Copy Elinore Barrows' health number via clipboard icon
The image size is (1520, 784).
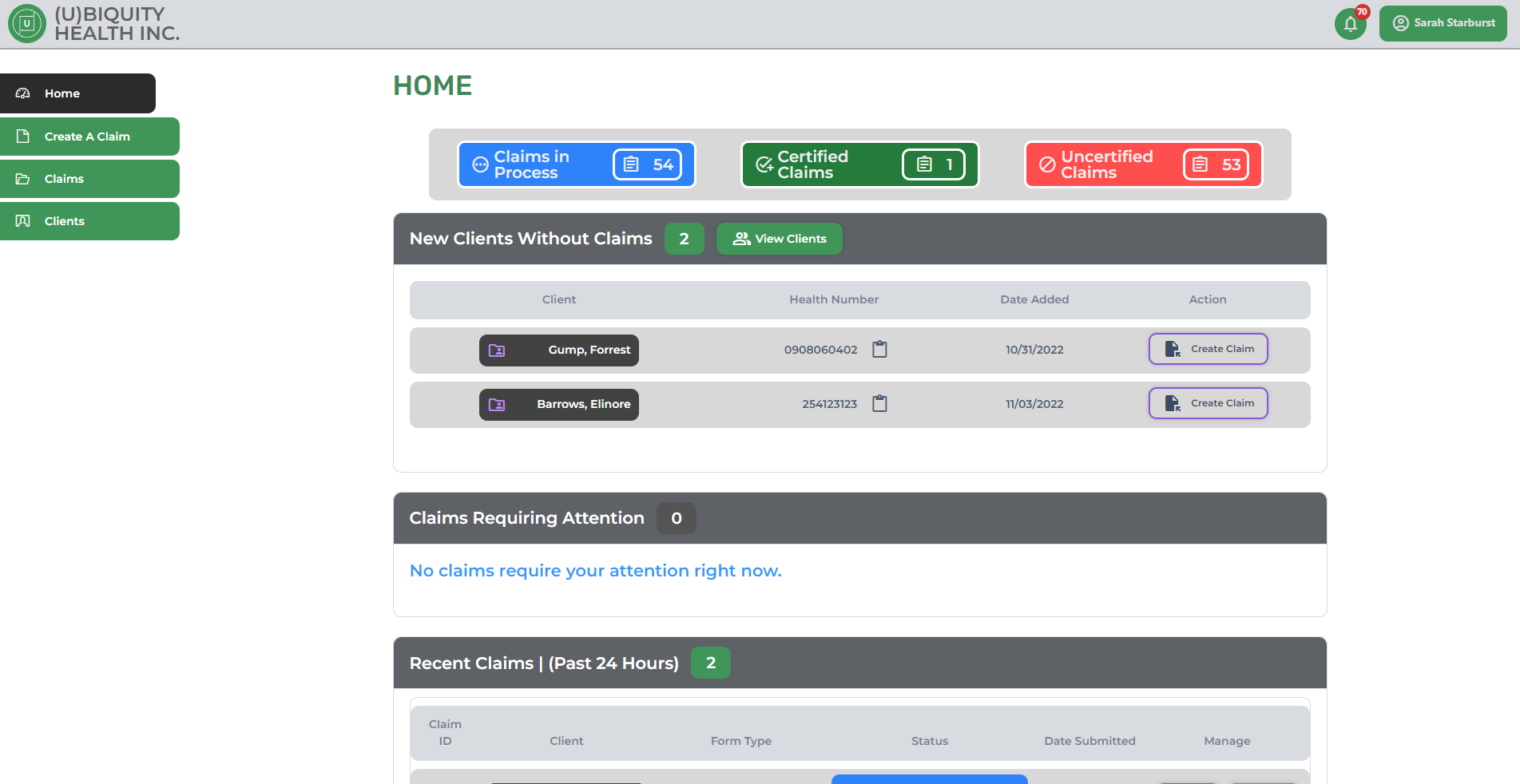click(x=879, y=404)
